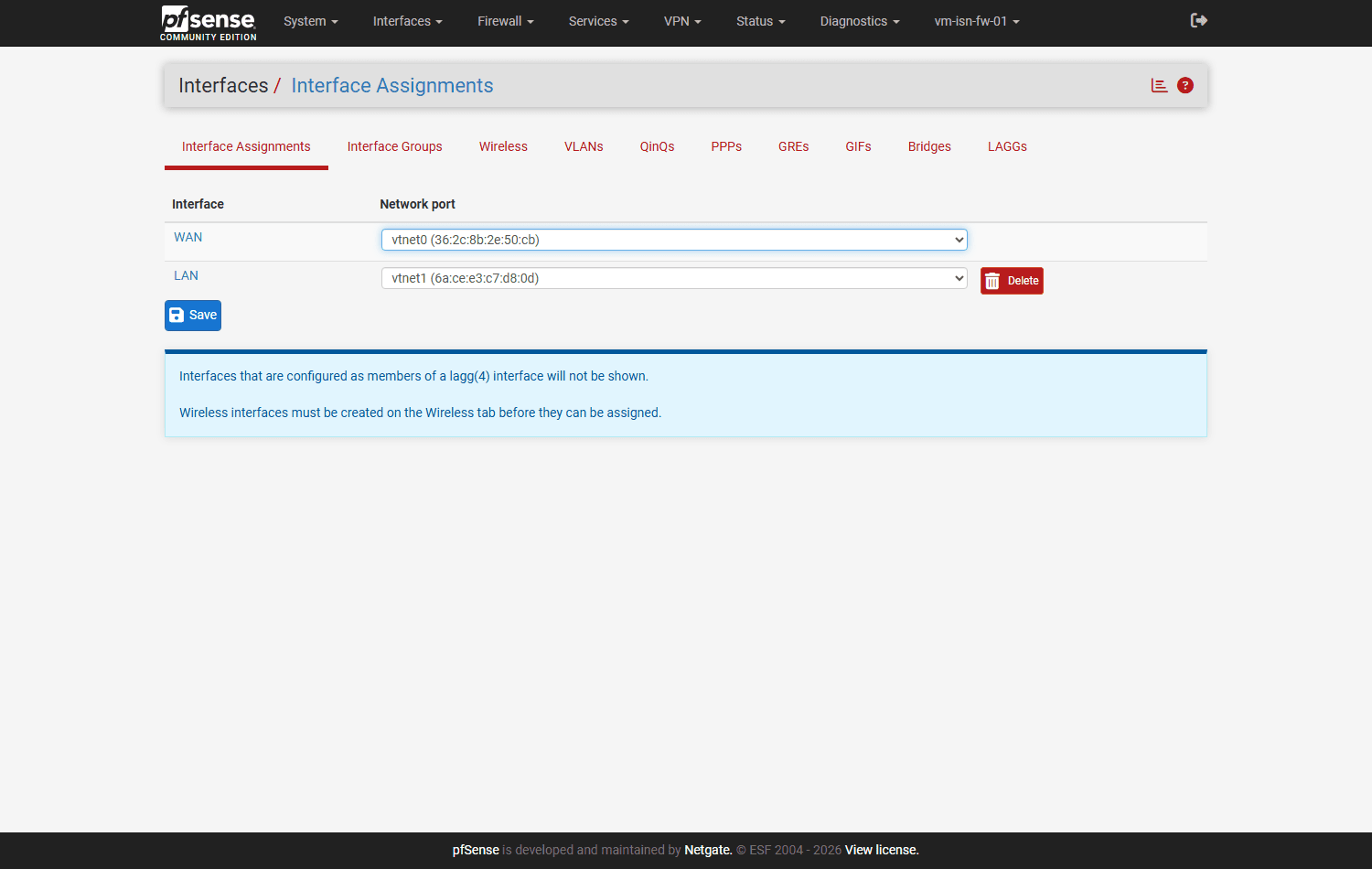Viewport: 1372px width, 869px height.
Task: Switch to the Bridges tab
Action: pyautogui.click(x=929, y=146)
